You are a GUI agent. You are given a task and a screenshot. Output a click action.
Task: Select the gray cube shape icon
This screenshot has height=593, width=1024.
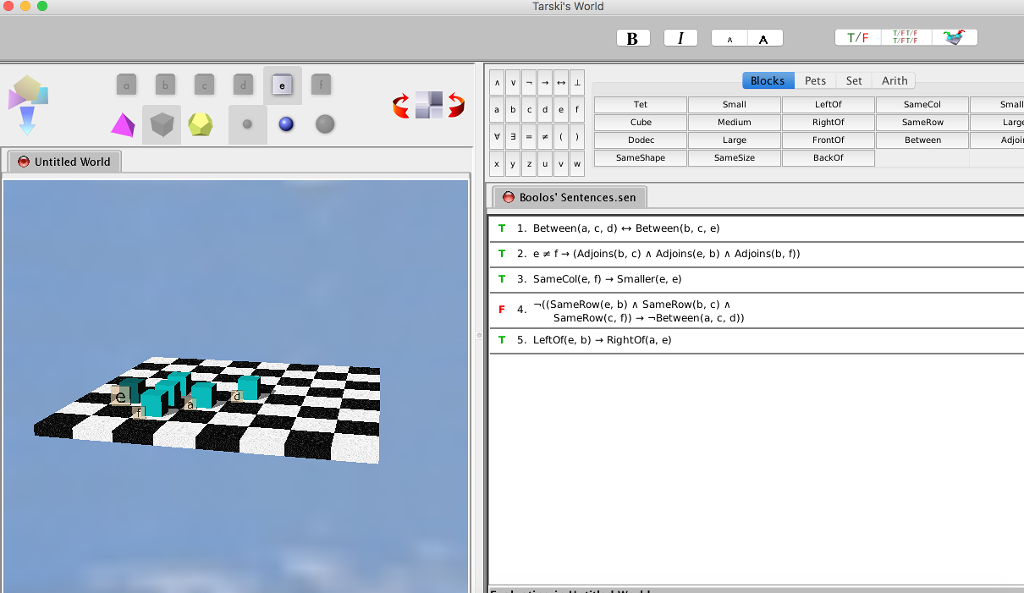click(161, 124)
